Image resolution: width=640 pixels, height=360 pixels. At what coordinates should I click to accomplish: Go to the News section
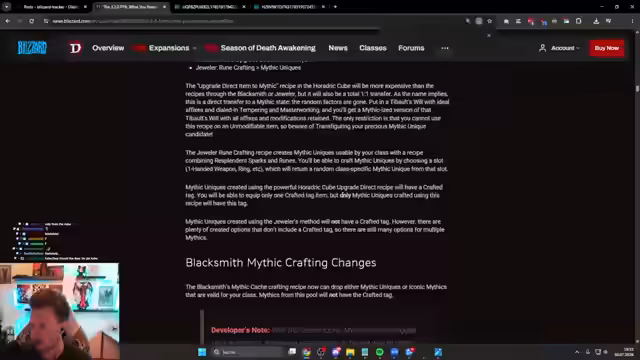(x=338, y=48)
